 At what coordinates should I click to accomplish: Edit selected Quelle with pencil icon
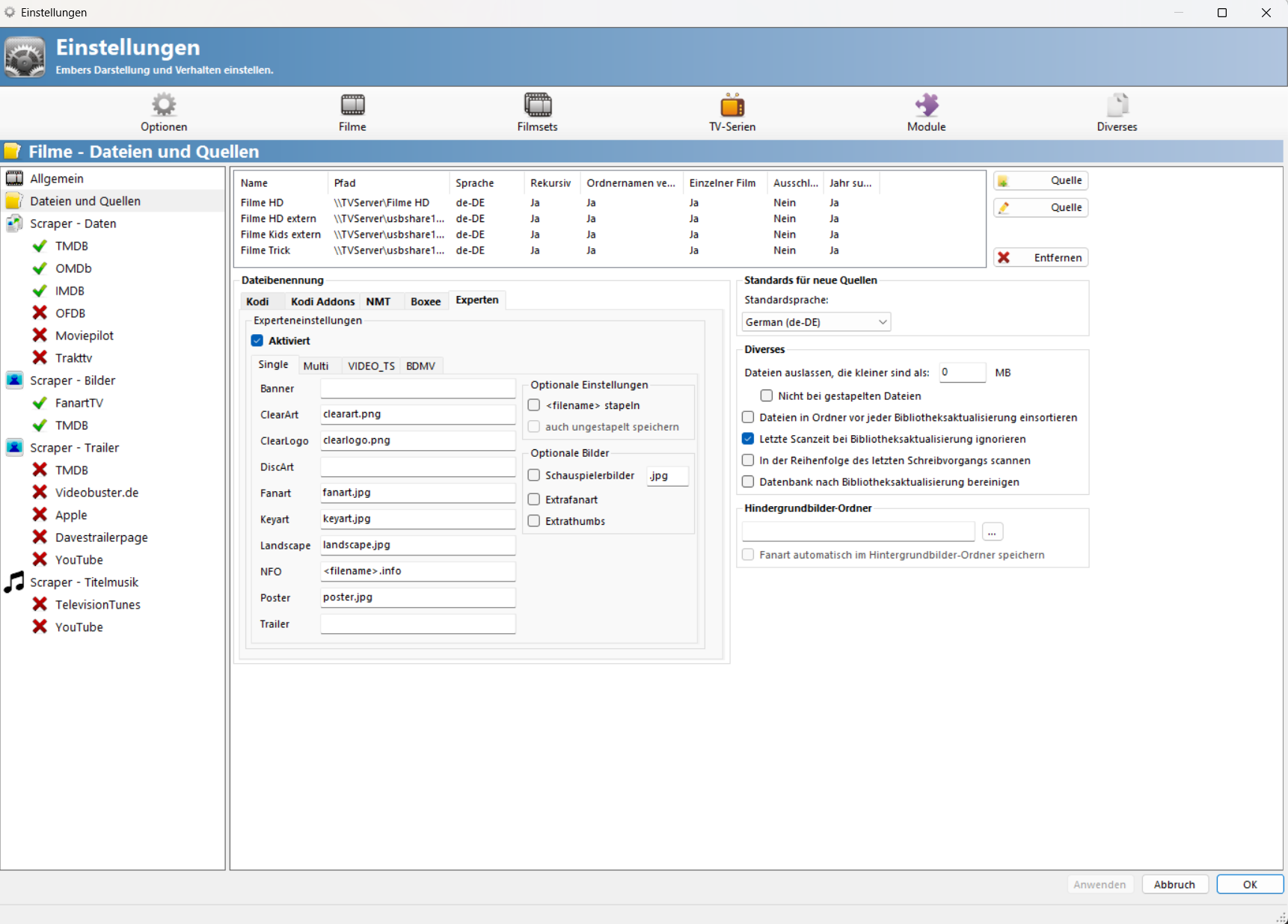(1040, 208)
